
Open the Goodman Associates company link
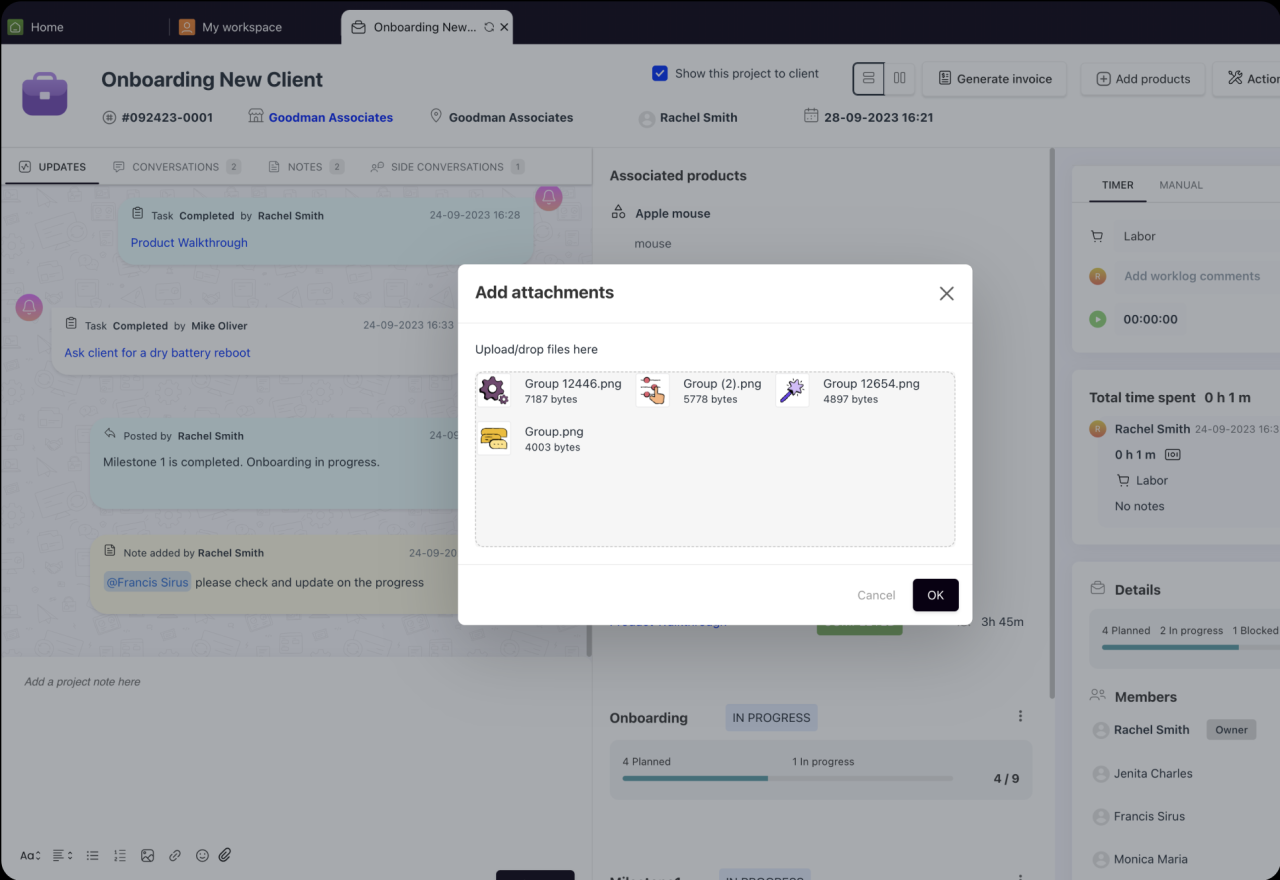pos(330,117)
